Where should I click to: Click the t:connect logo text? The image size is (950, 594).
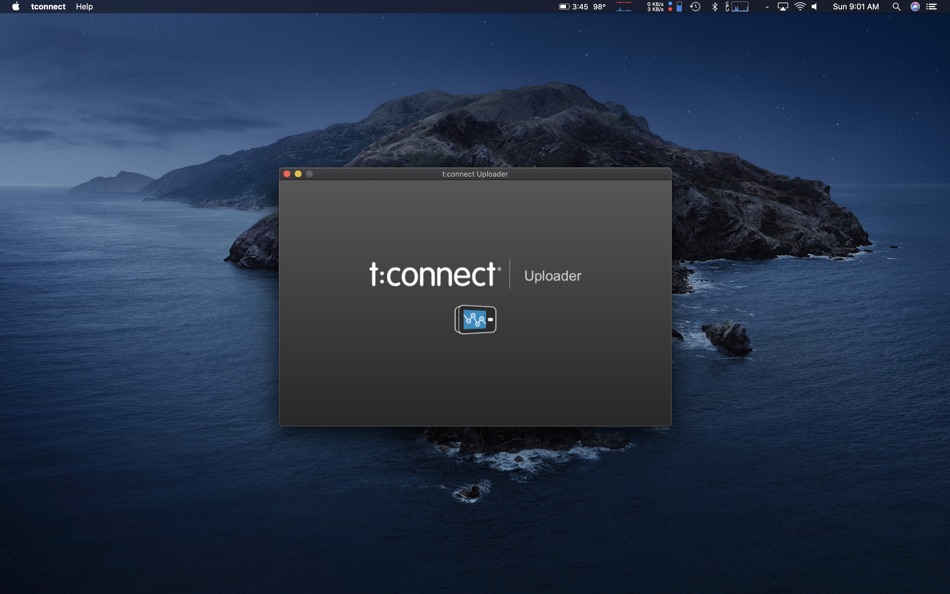click(434, 275)
